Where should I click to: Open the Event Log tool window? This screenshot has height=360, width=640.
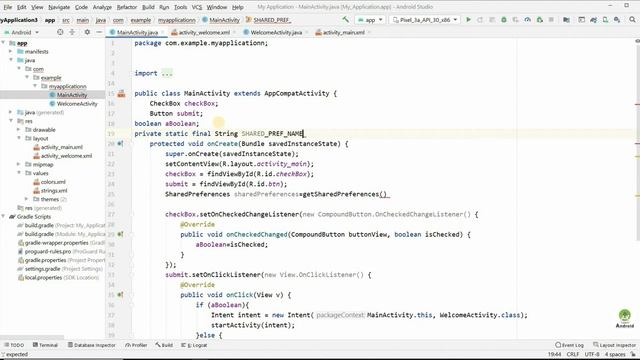pyautogui.click(x=569, y=345)
